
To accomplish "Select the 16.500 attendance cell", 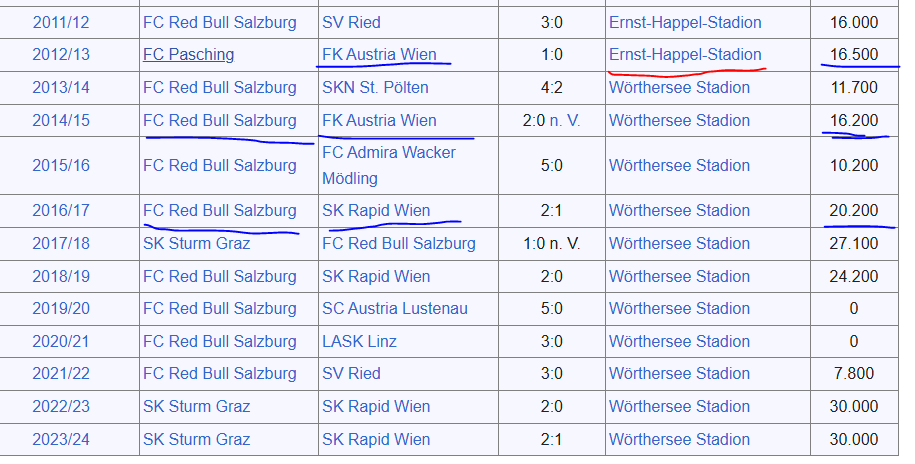I will coord(853,55).
